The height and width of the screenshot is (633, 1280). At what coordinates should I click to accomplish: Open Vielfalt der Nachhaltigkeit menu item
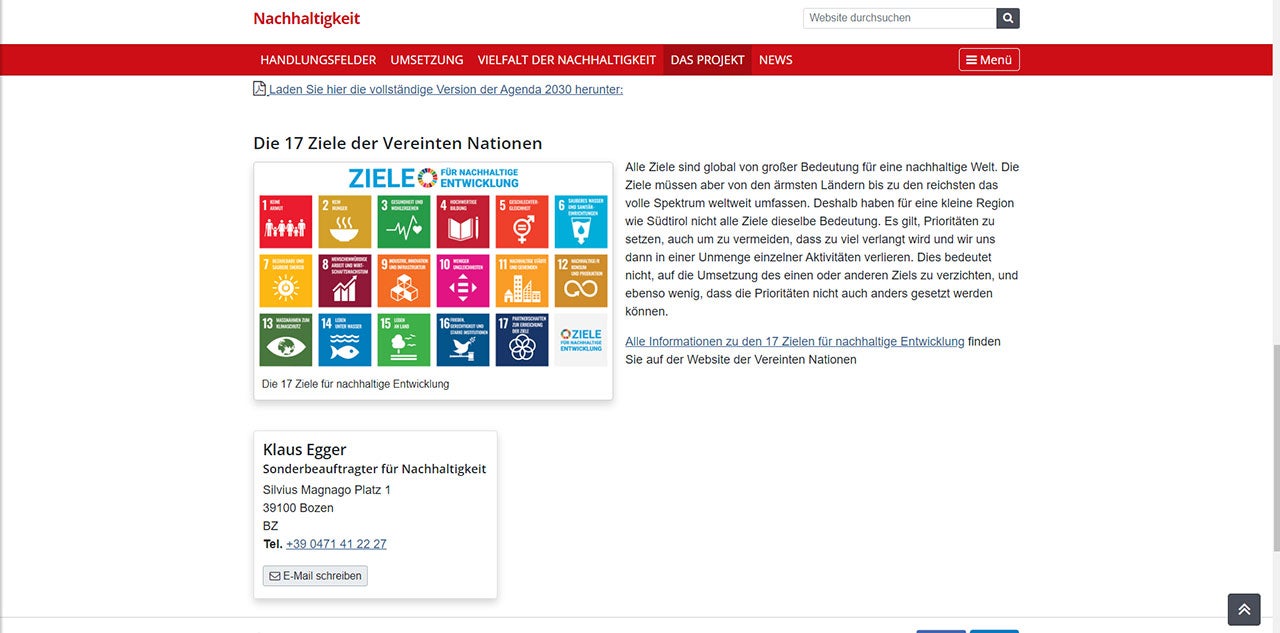(x=567, y=60)
